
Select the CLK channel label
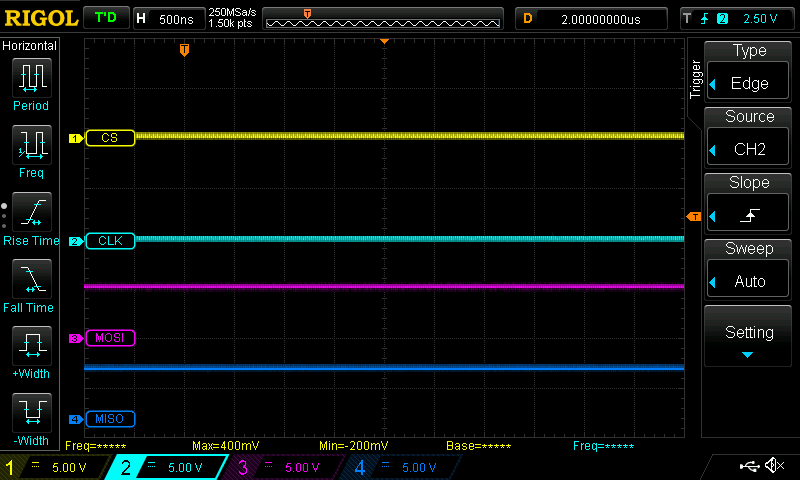110,241
